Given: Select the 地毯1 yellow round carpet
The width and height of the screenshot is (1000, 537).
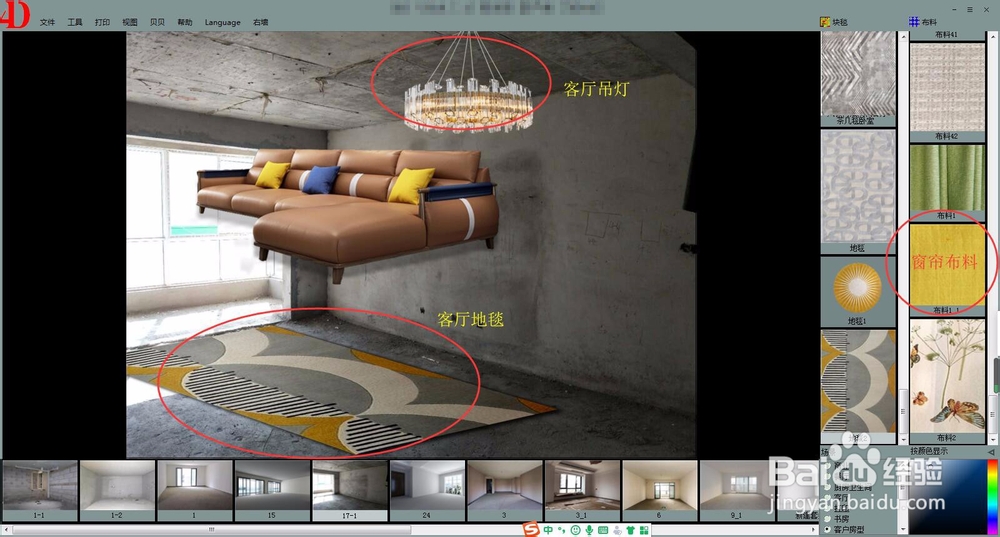Looking at the screenshot, I should 858,293.
